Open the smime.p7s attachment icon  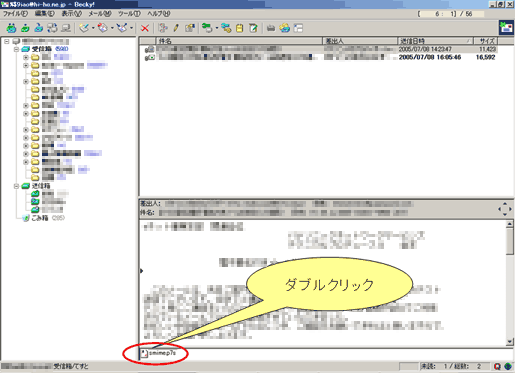[x=144, y=353]
